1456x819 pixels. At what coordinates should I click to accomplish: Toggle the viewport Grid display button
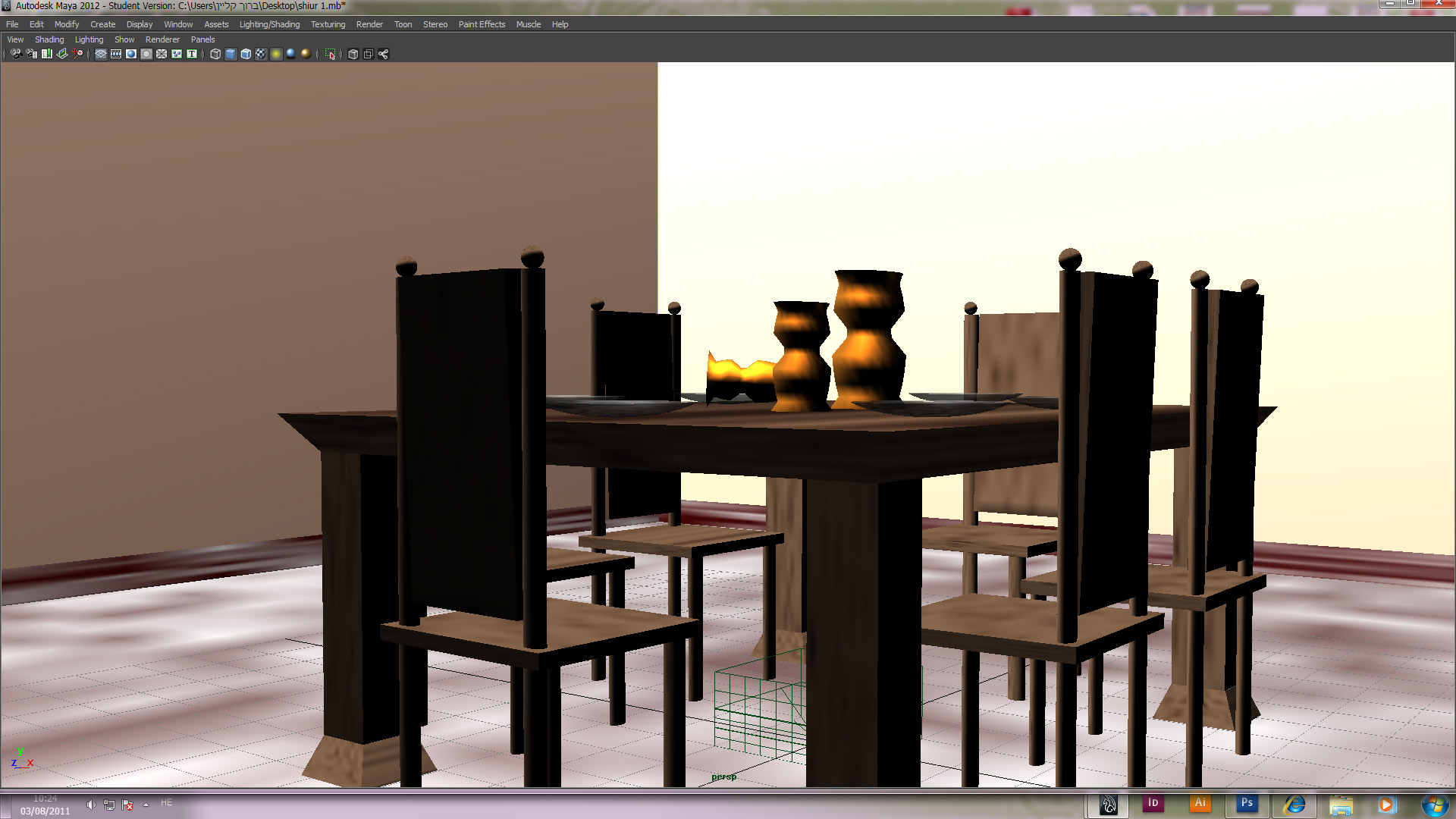[101, 54]
